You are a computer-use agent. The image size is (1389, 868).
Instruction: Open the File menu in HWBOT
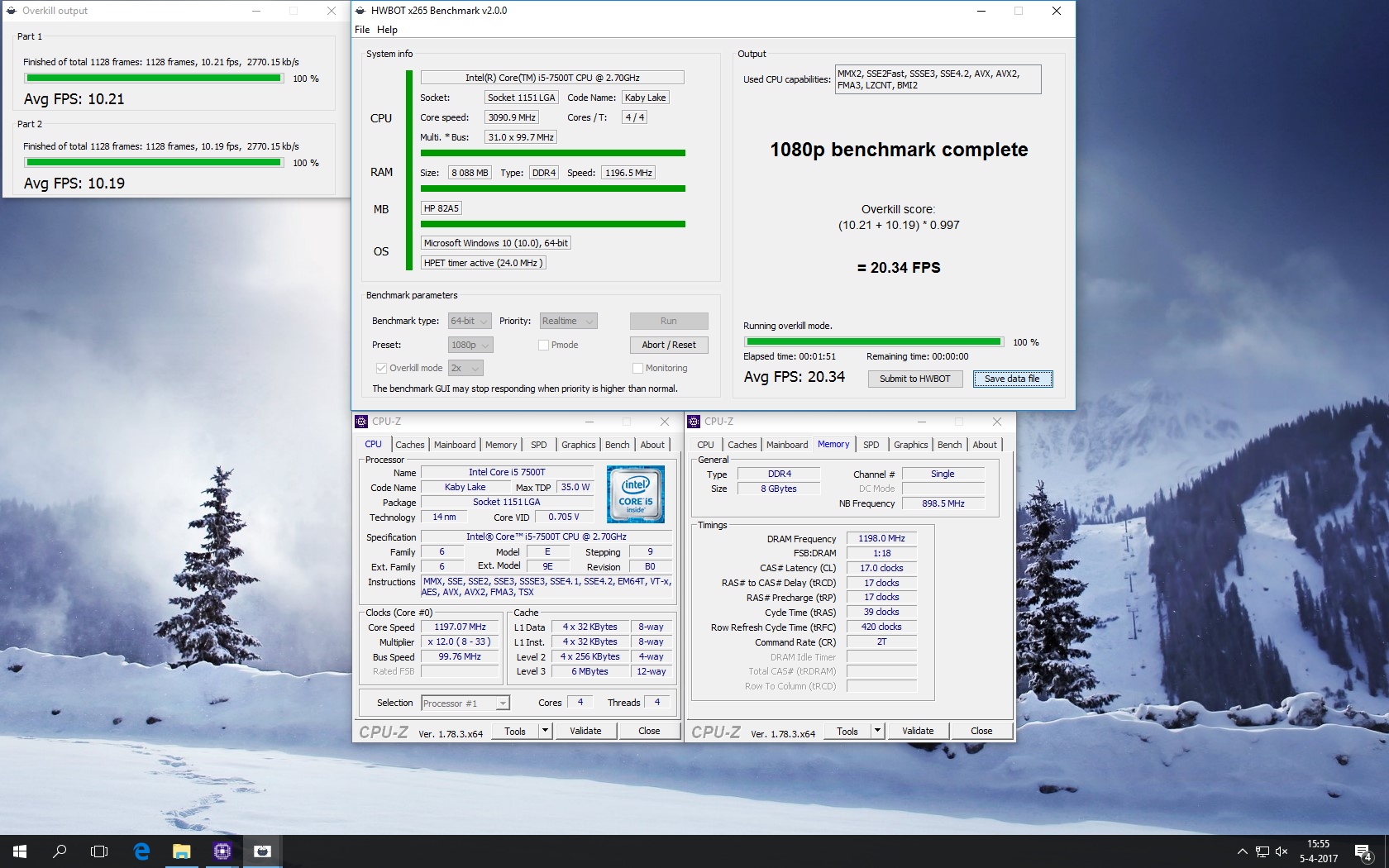362,29
